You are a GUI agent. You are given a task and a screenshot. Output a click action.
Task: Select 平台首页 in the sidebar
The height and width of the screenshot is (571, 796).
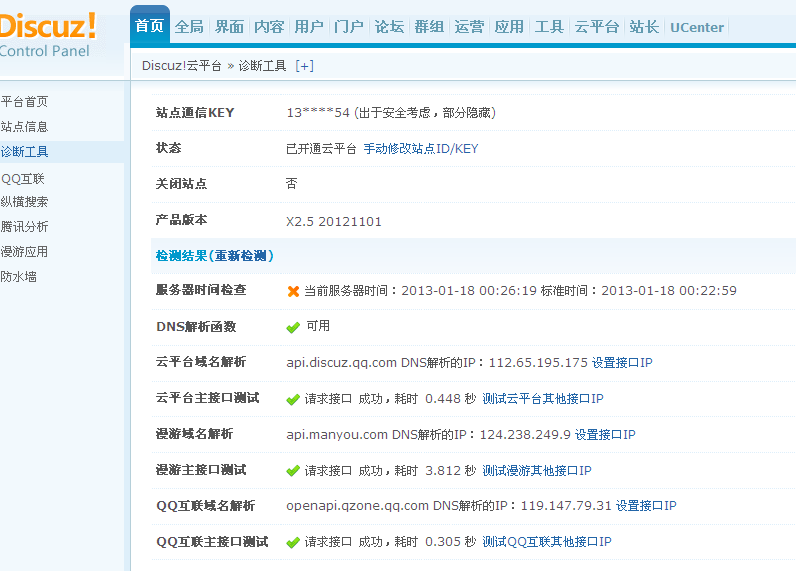tap(24, 102)
